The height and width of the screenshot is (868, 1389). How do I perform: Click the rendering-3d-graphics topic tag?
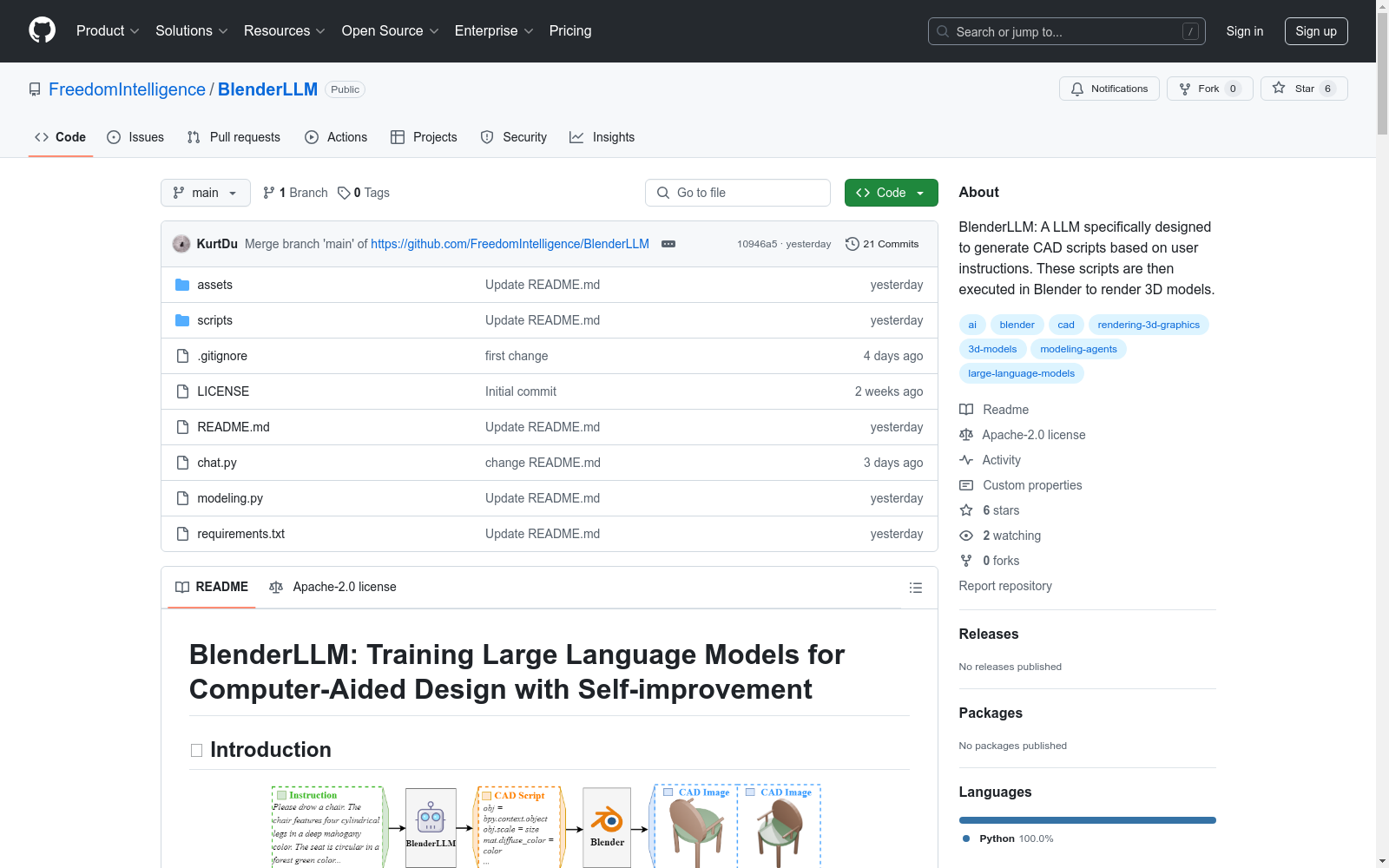point(1149,325)
